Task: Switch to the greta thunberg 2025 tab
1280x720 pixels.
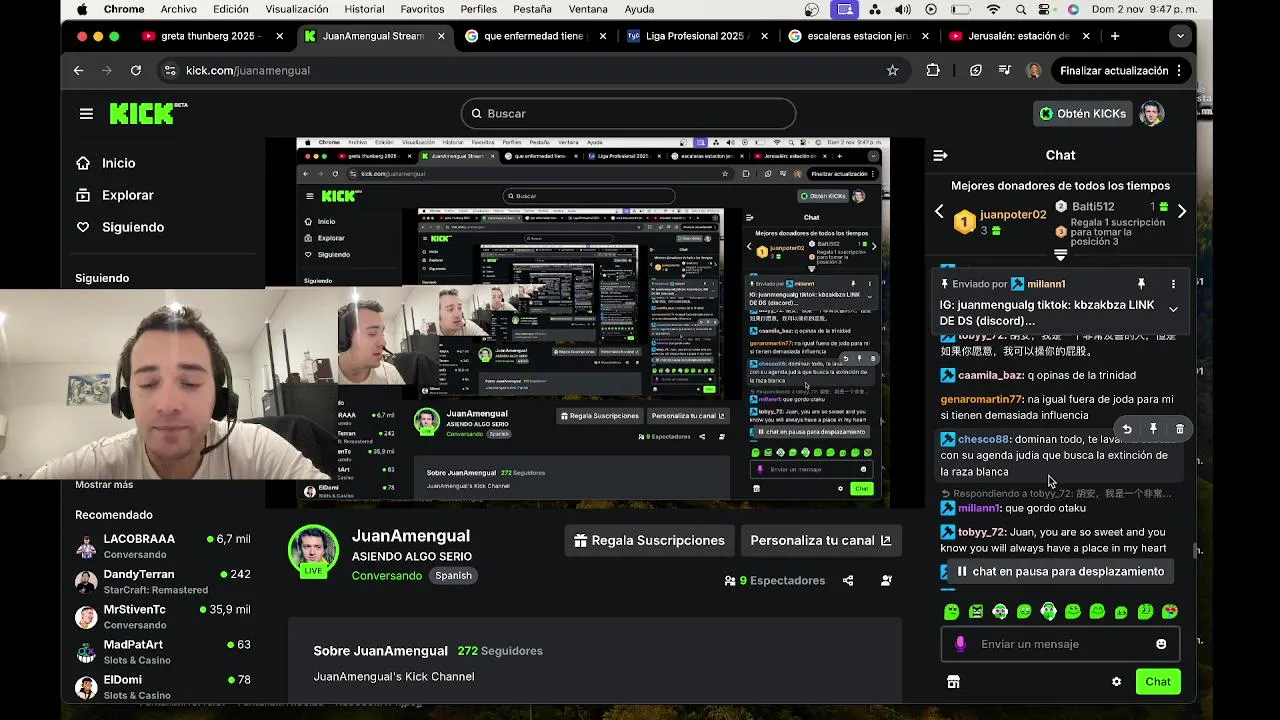Action: 212,36
